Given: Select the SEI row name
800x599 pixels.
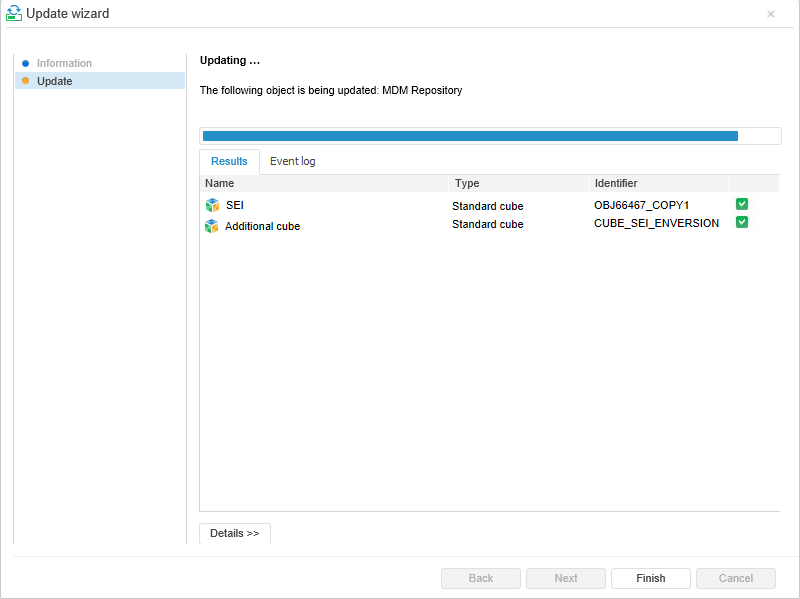Looking at the screenshot, I should [235, 205].
